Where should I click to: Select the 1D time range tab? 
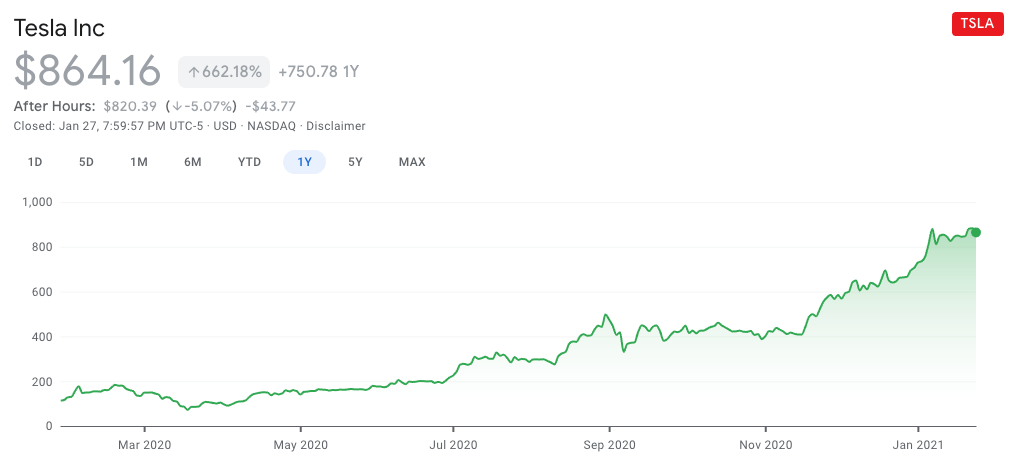(x=35, y=162)
